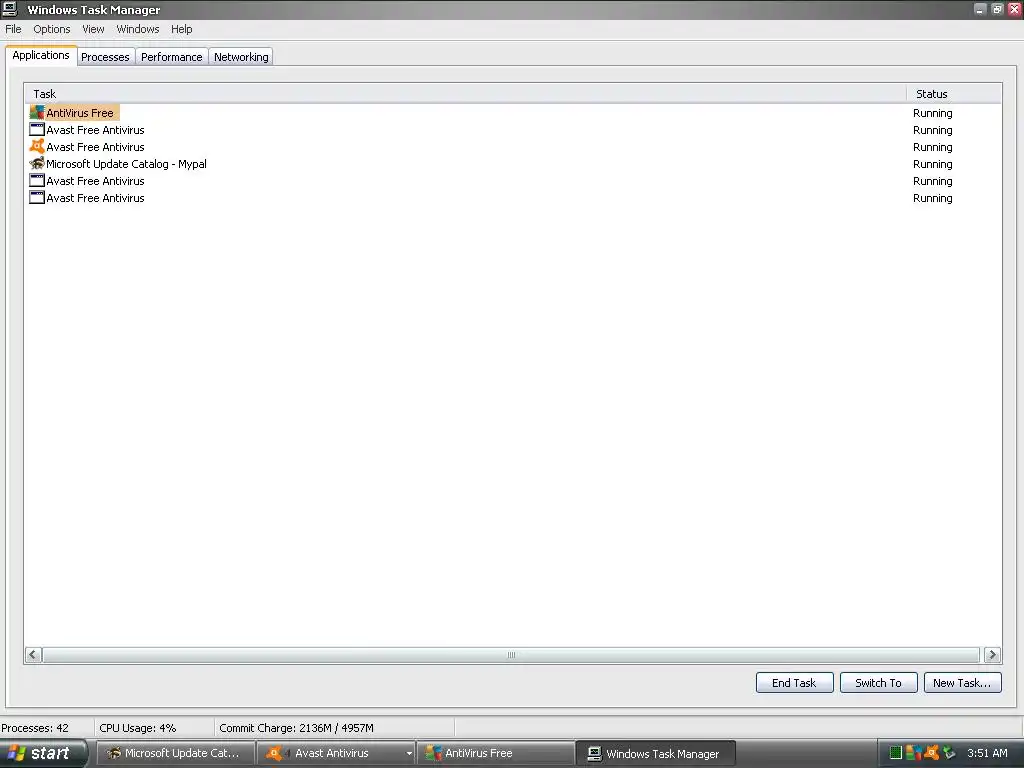Switch to AntiVirus Free via taskbar
Viewport: 1024px width, 768px height.
(x=495, y=753)
